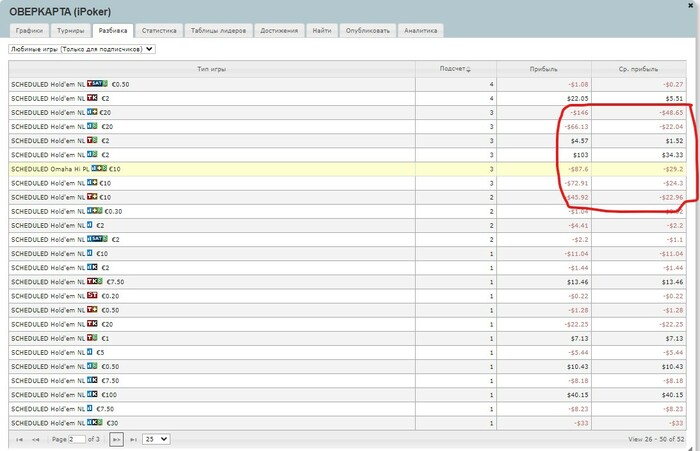Click the T+ icon in the €10 row with -$45.92
700x451 pixels.
point(92,197)
